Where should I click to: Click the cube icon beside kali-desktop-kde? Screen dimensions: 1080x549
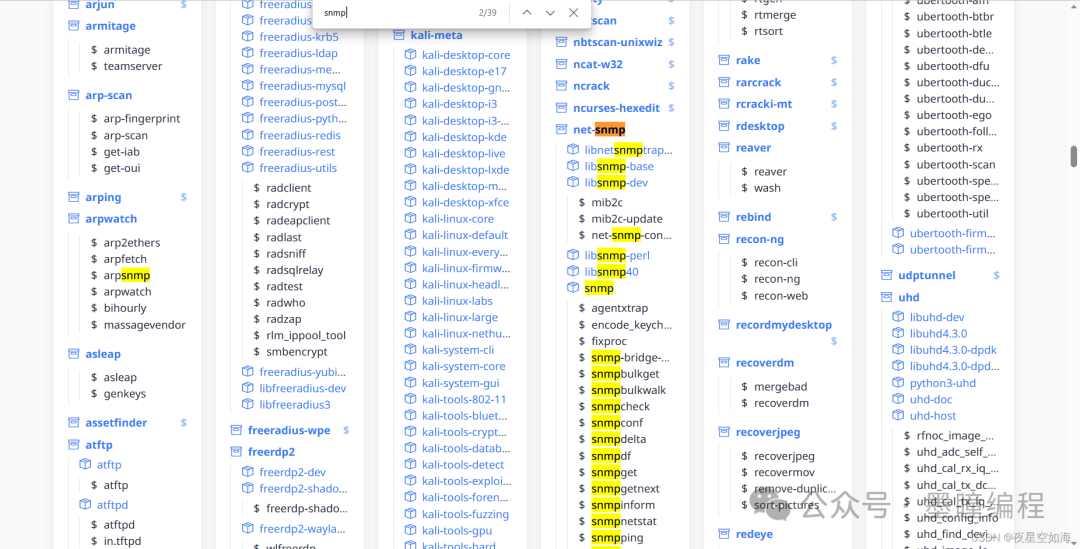click(411, 136)
